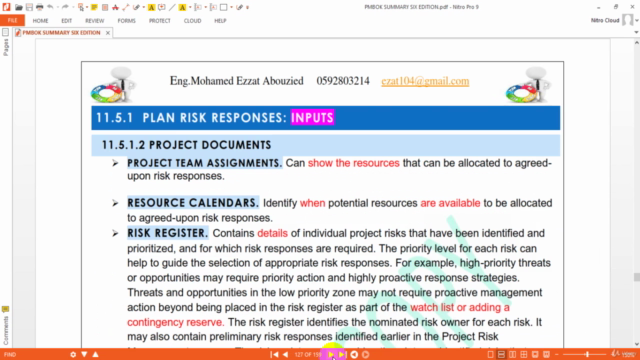640x360 pixels.
Task: Open the dropdown next to the rectangle tool
Action: tap(231, 7)
